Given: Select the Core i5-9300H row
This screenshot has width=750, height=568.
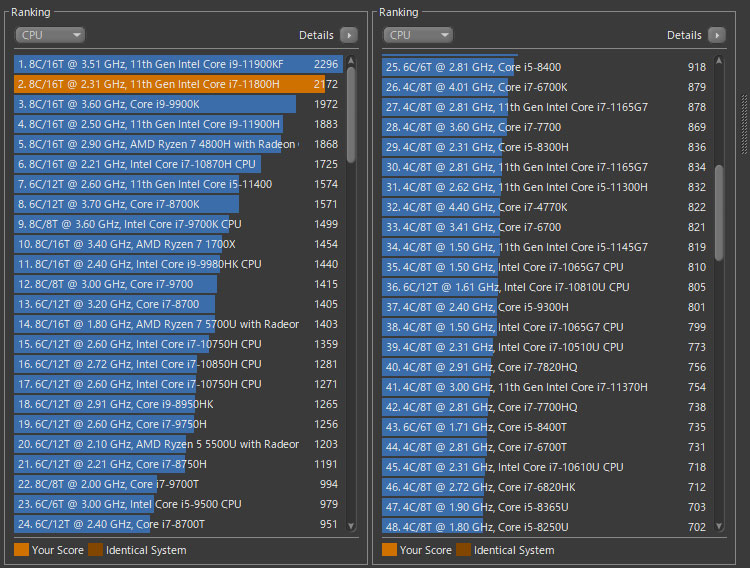Looking at the screenshot, I should click(546, 307).
